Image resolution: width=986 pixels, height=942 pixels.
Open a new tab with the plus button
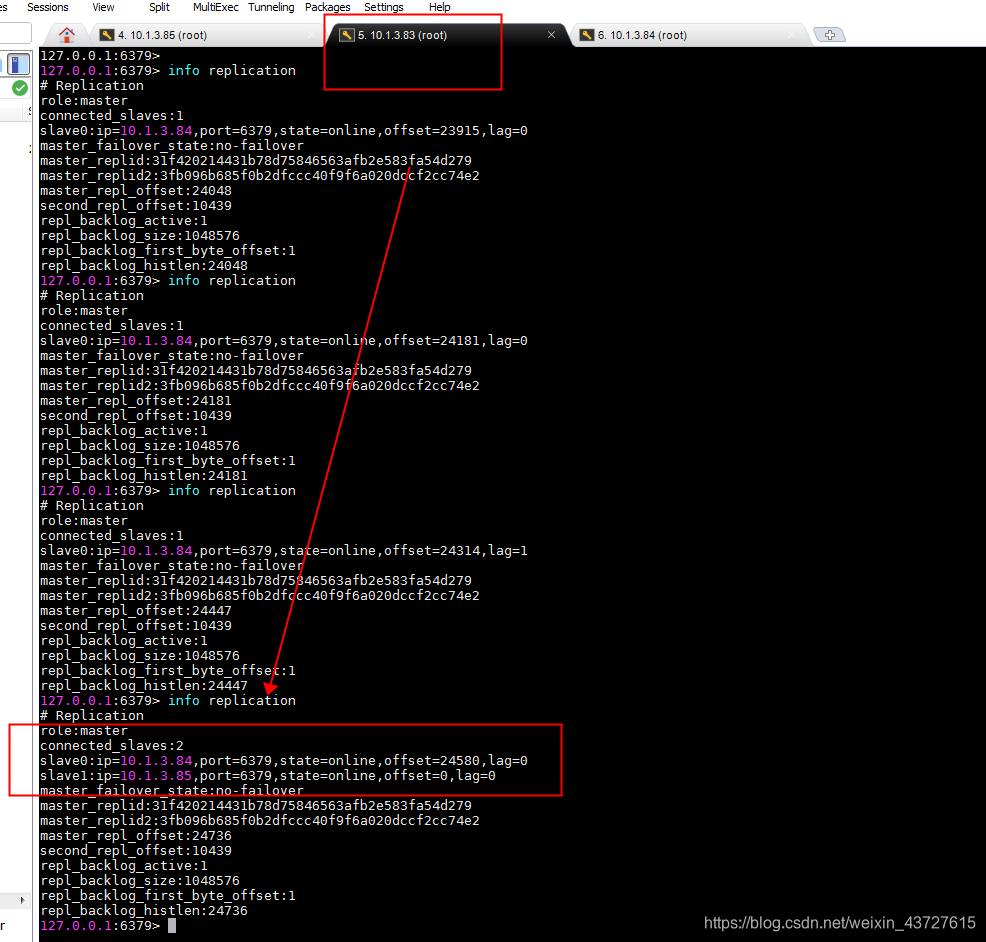(829, 35)
